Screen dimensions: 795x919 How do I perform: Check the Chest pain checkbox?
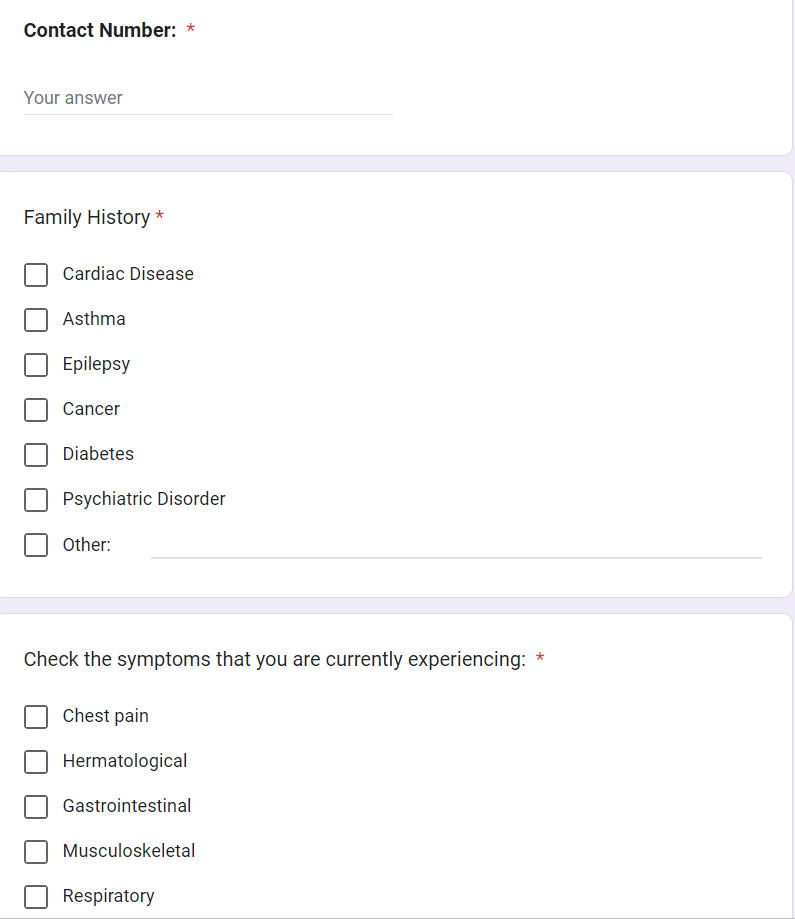pos(36,716)
